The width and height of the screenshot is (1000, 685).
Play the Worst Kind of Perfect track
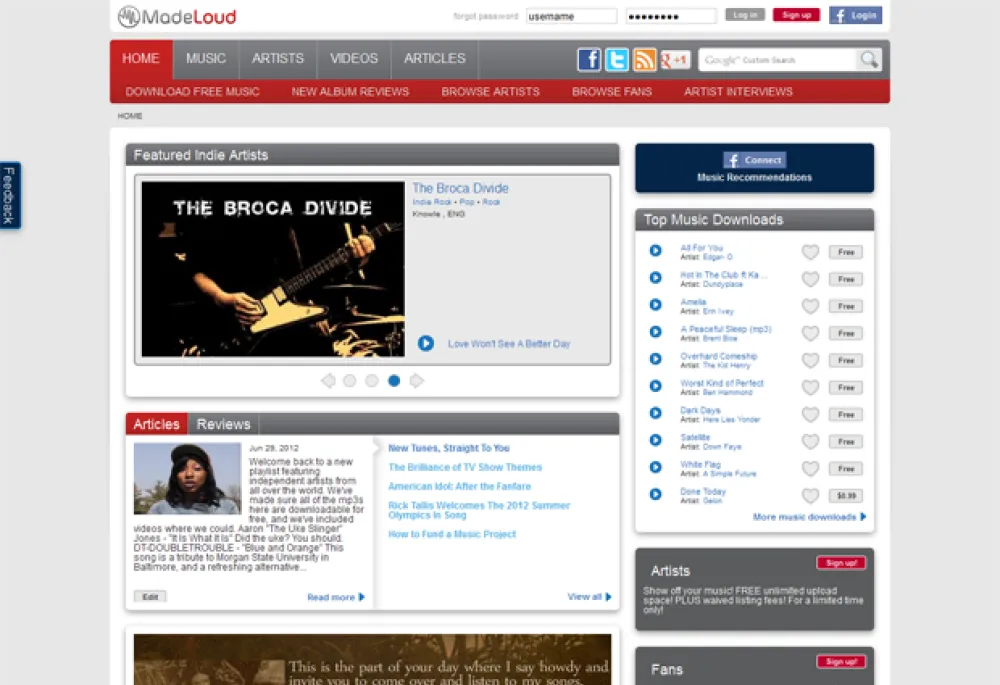point(655,386)
